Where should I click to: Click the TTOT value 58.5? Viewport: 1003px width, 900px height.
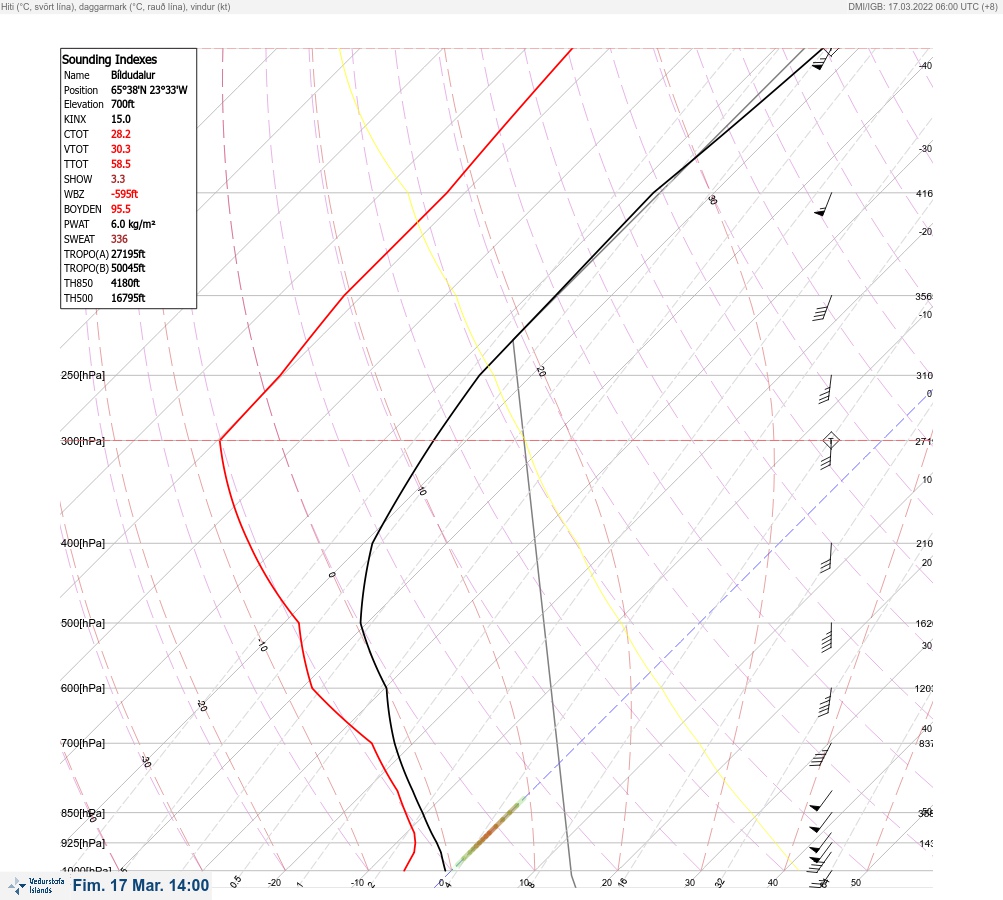pos(121,164)
